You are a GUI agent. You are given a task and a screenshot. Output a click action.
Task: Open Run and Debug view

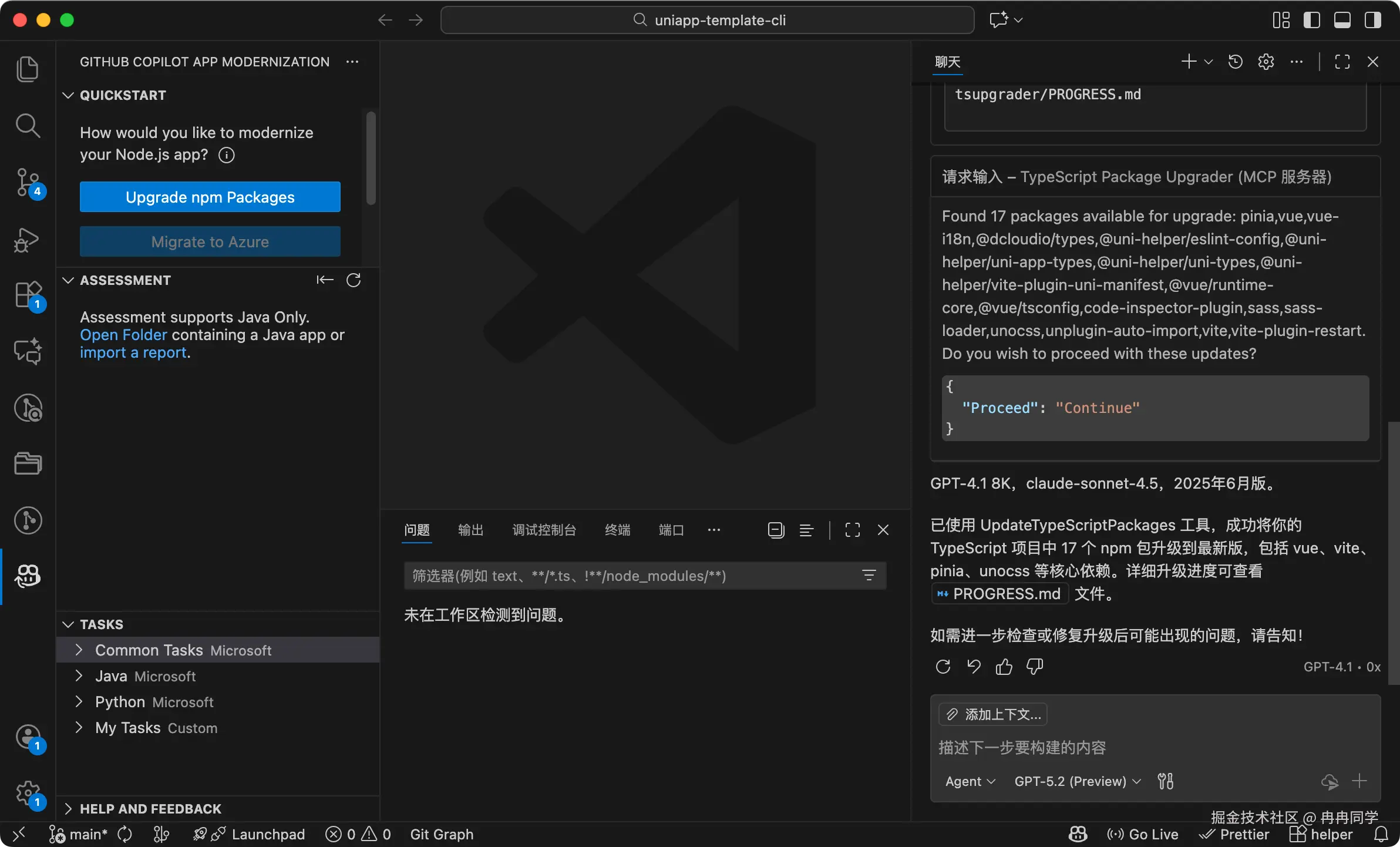click(28, 240)
